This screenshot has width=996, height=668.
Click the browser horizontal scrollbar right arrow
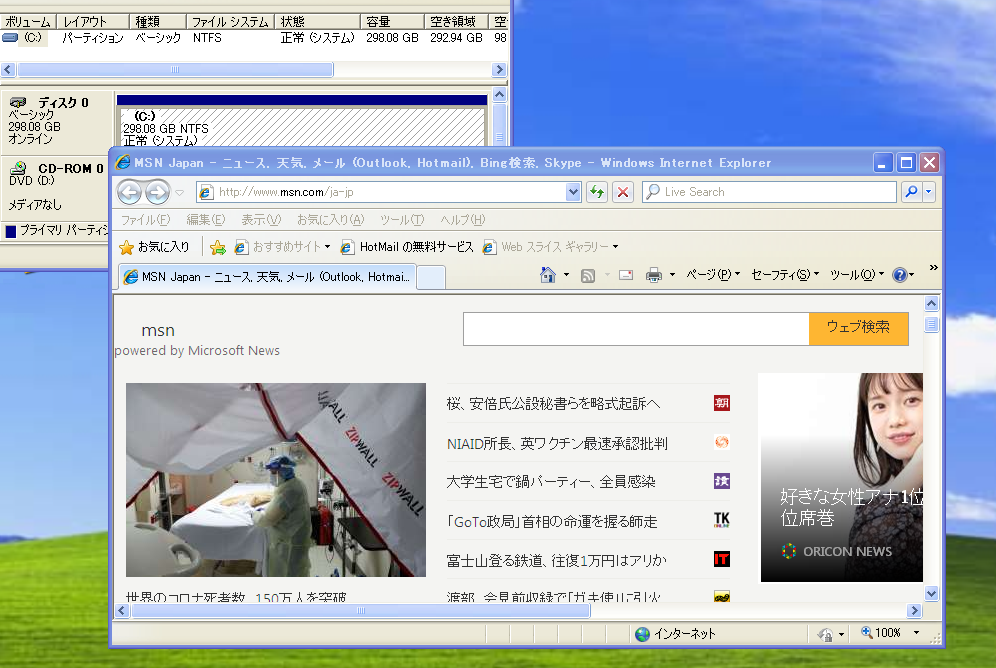[x=914, y=611]
